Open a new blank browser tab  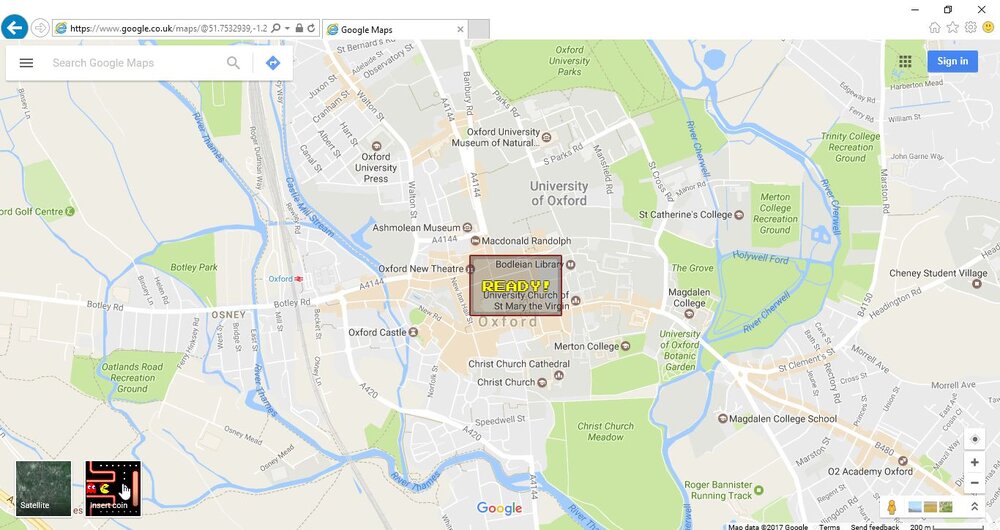479,29
